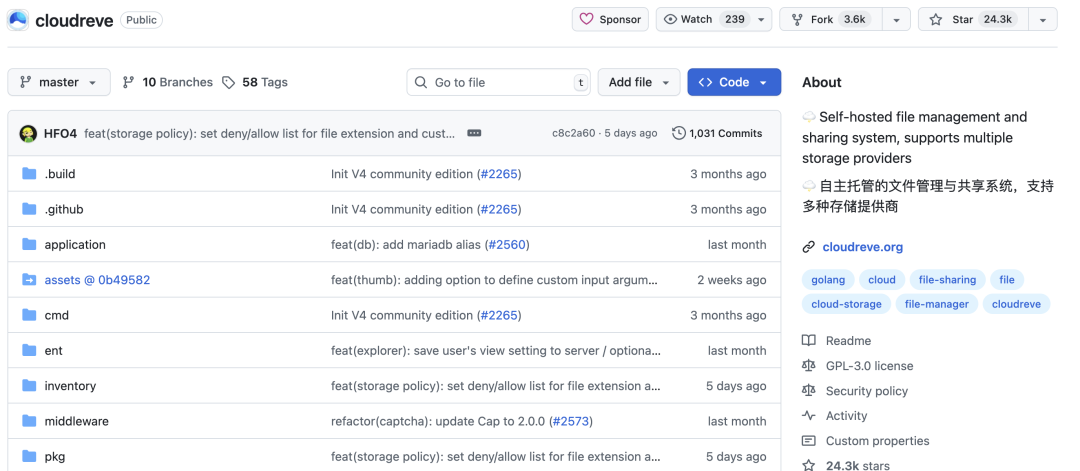
Task: Select the golang topic tag
Action: coord(828,280)
